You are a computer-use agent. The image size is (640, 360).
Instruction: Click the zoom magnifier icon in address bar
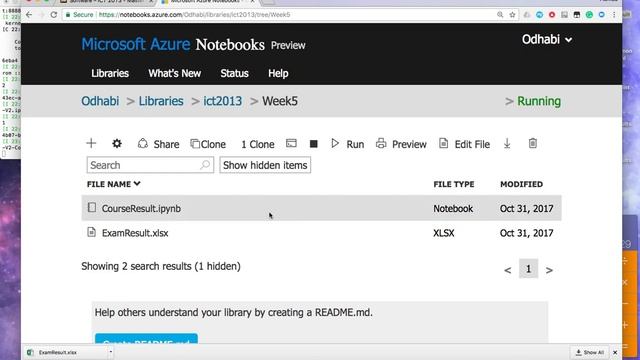tap(500, 15)
